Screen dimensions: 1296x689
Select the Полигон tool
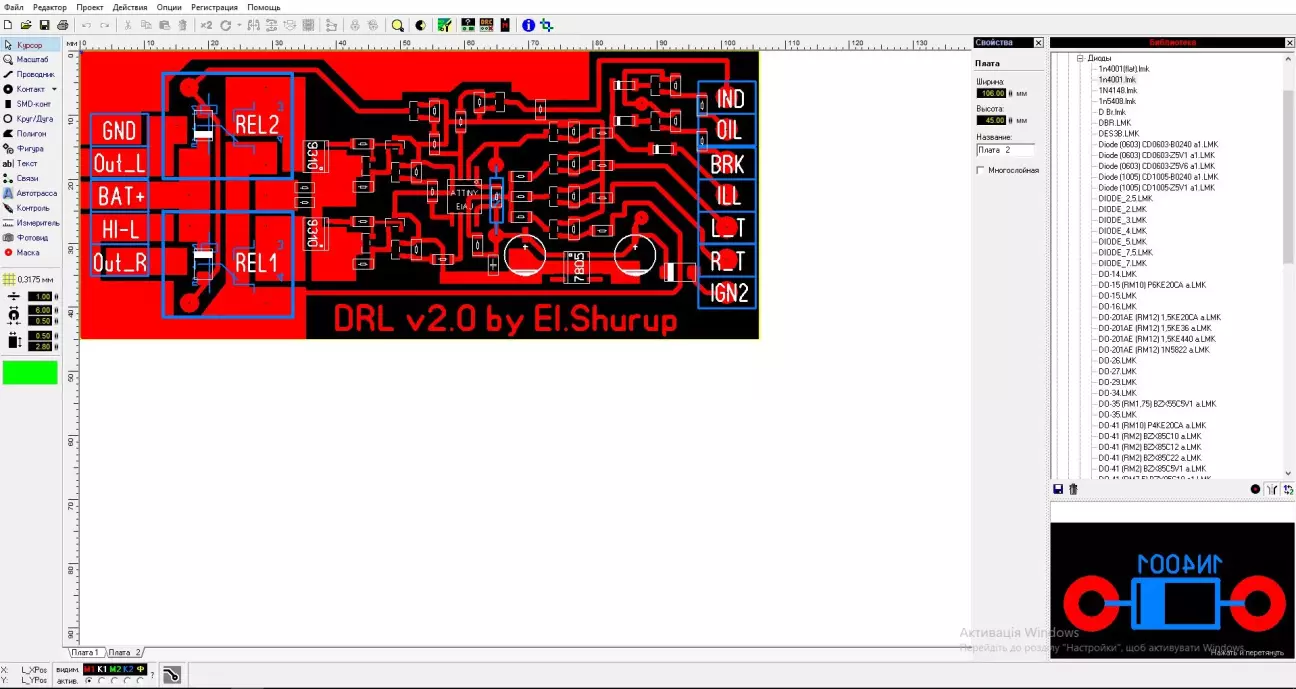point(30,133)
